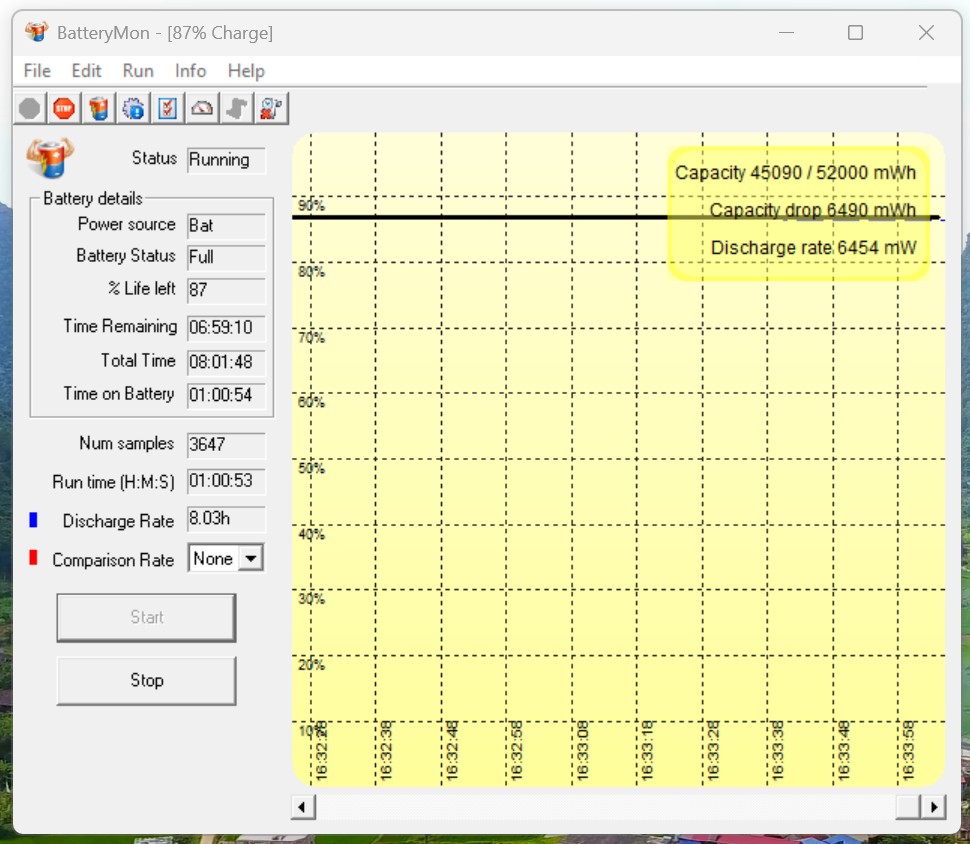
Task: Click the Discharge Rate value 8.03h
Action: 226,519
